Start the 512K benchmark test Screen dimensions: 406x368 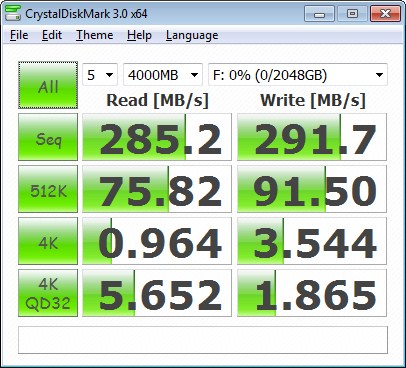48,189
